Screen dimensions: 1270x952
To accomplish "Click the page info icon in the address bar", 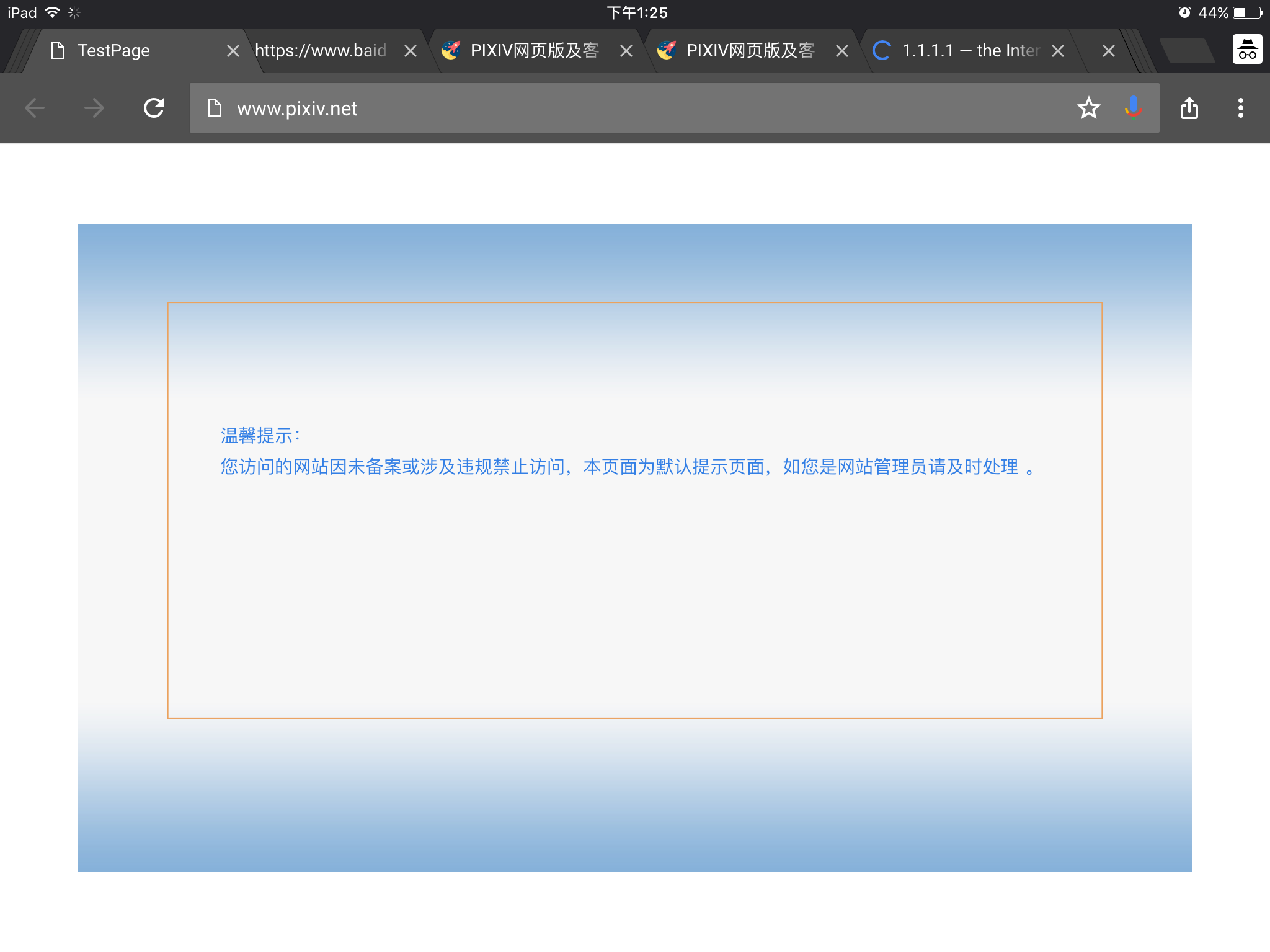I will click(x=215, y=108).
